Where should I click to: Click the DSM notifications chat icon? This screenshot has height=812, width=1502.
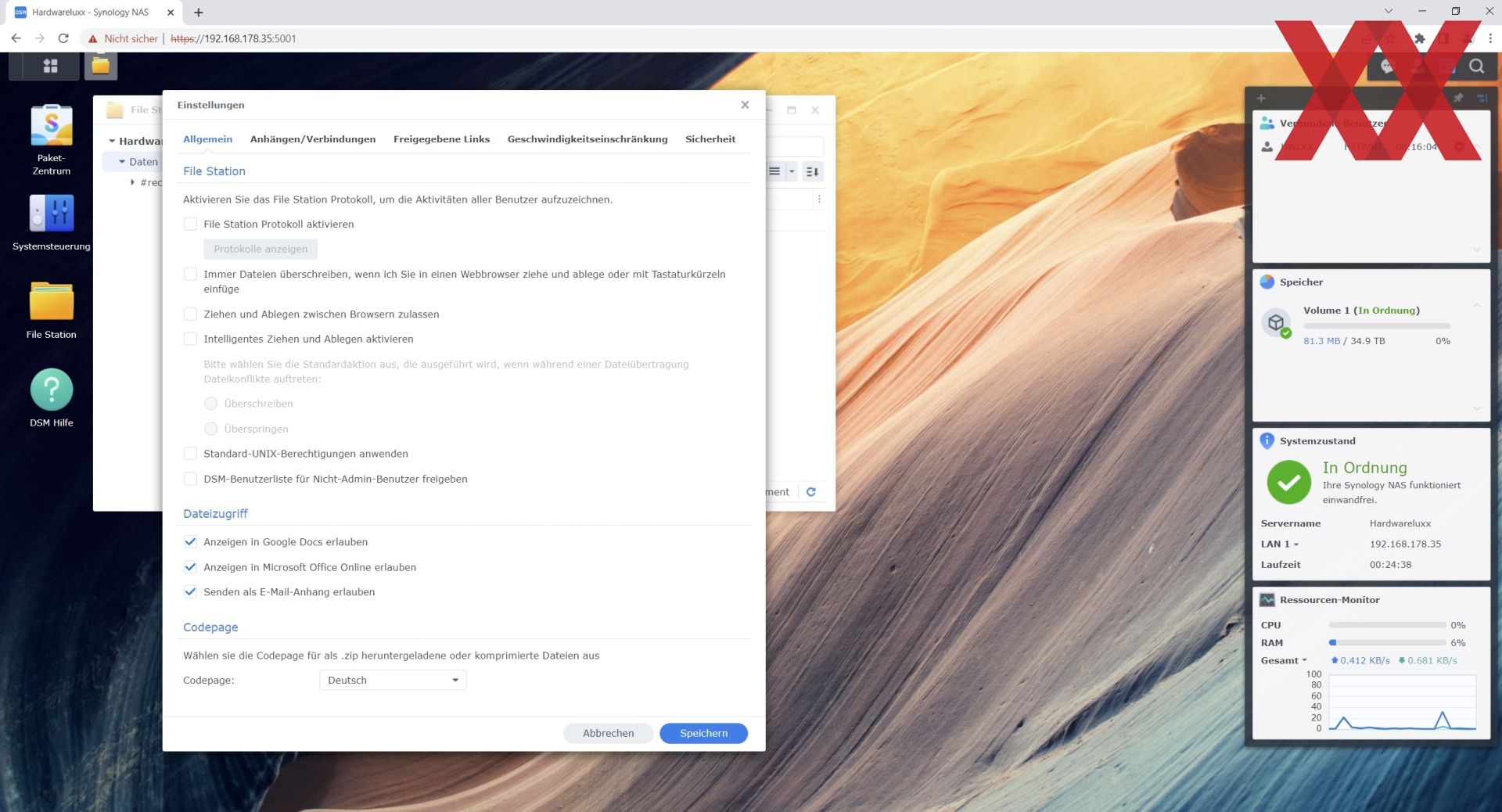point(1387,66)
